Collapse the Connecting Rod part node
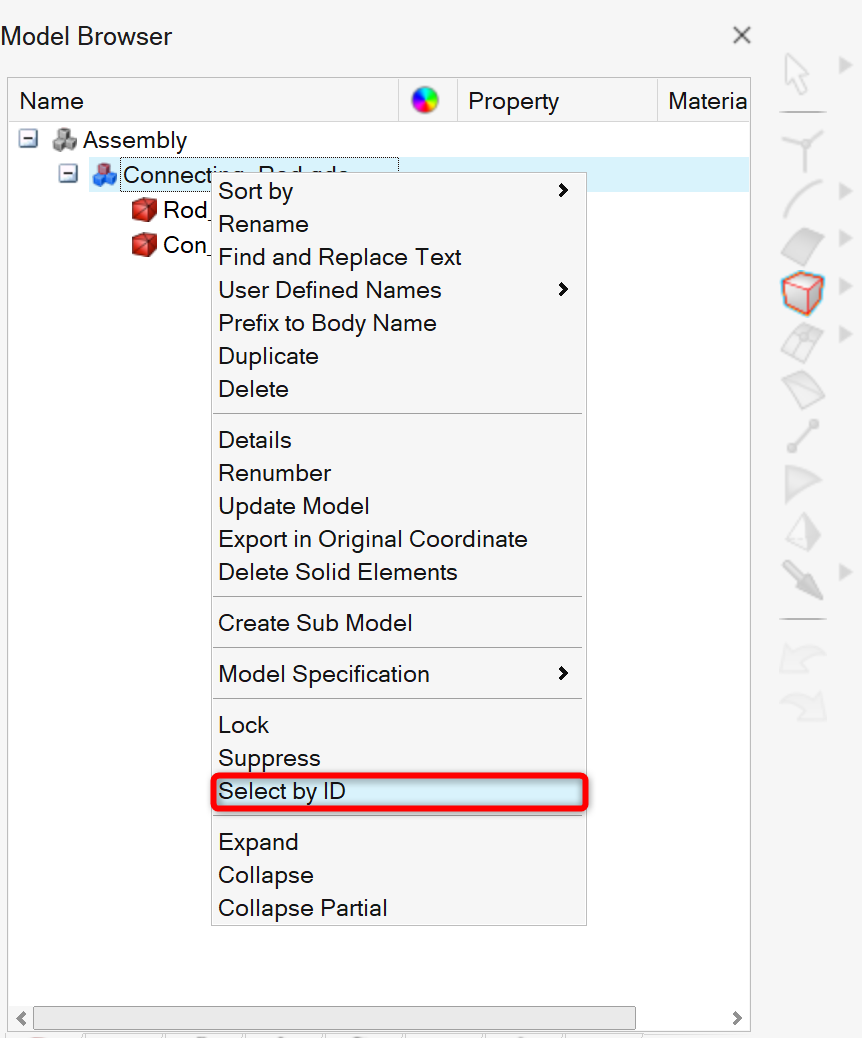This screenshot has width=862, height=1038. pyautogui.click(x=68, y=174)
